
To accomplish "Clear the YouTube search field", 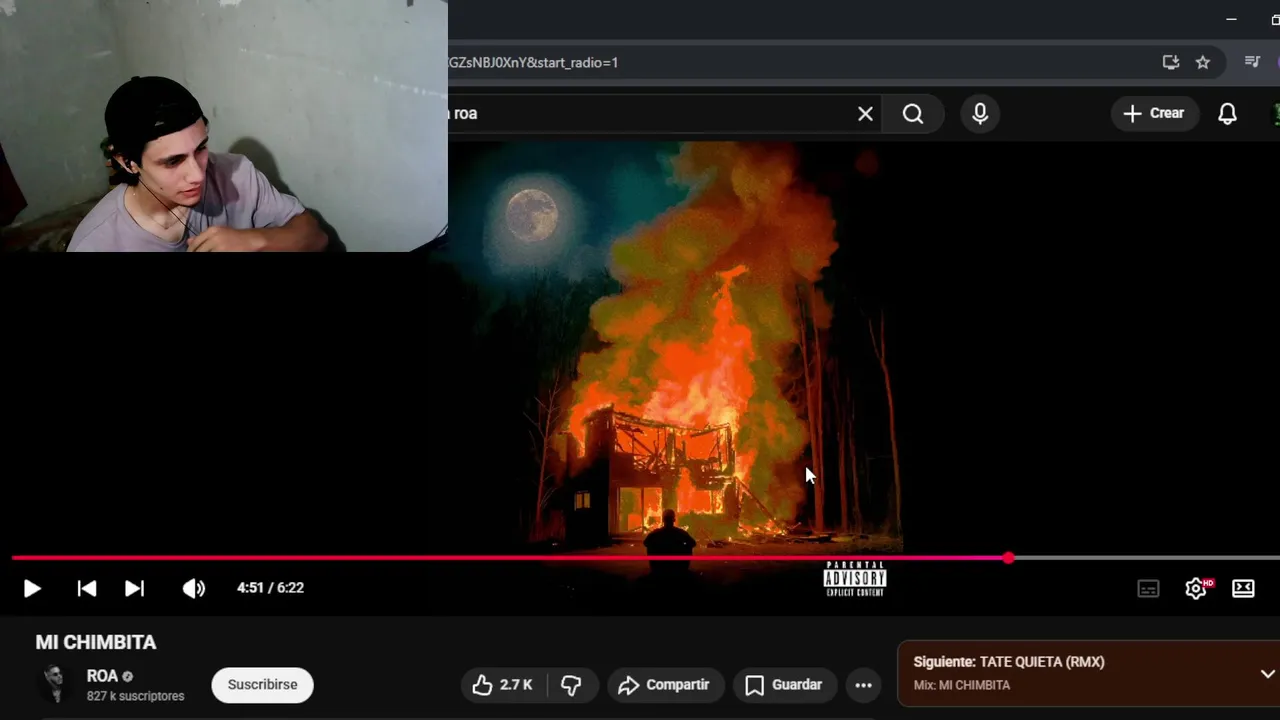I will (865, 114).
